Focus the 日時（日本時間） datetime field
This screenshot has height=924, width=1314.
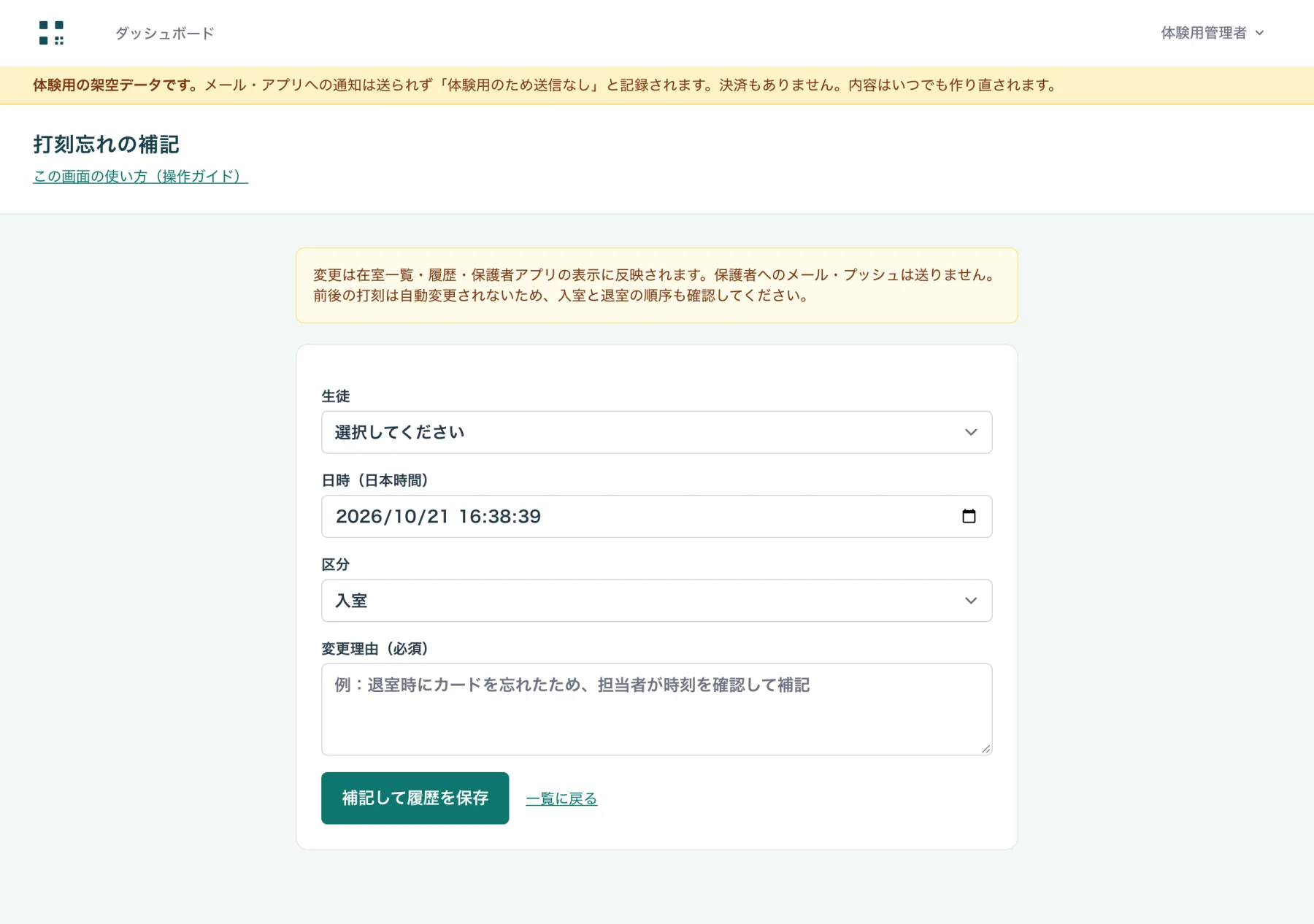point(656,516)
